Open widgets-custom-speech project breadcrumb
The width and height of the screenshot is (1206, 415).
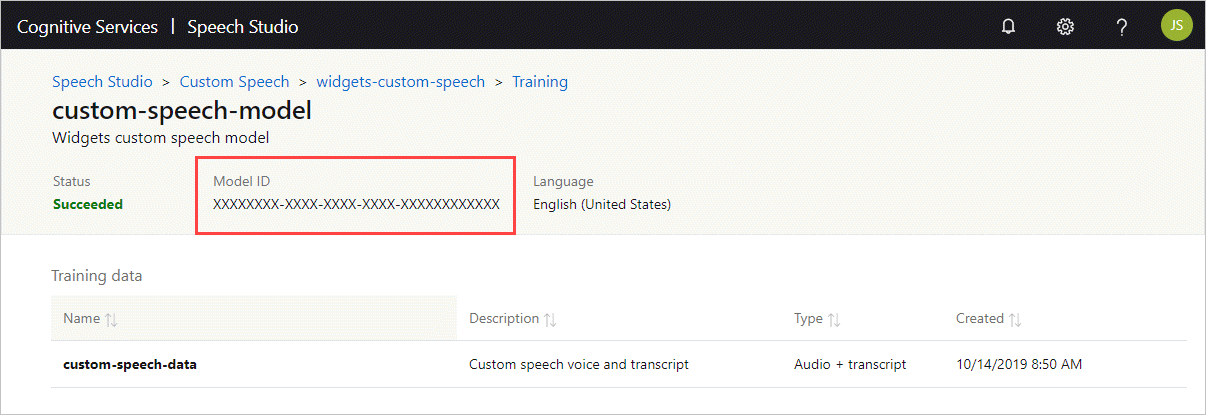click(400, 82)
